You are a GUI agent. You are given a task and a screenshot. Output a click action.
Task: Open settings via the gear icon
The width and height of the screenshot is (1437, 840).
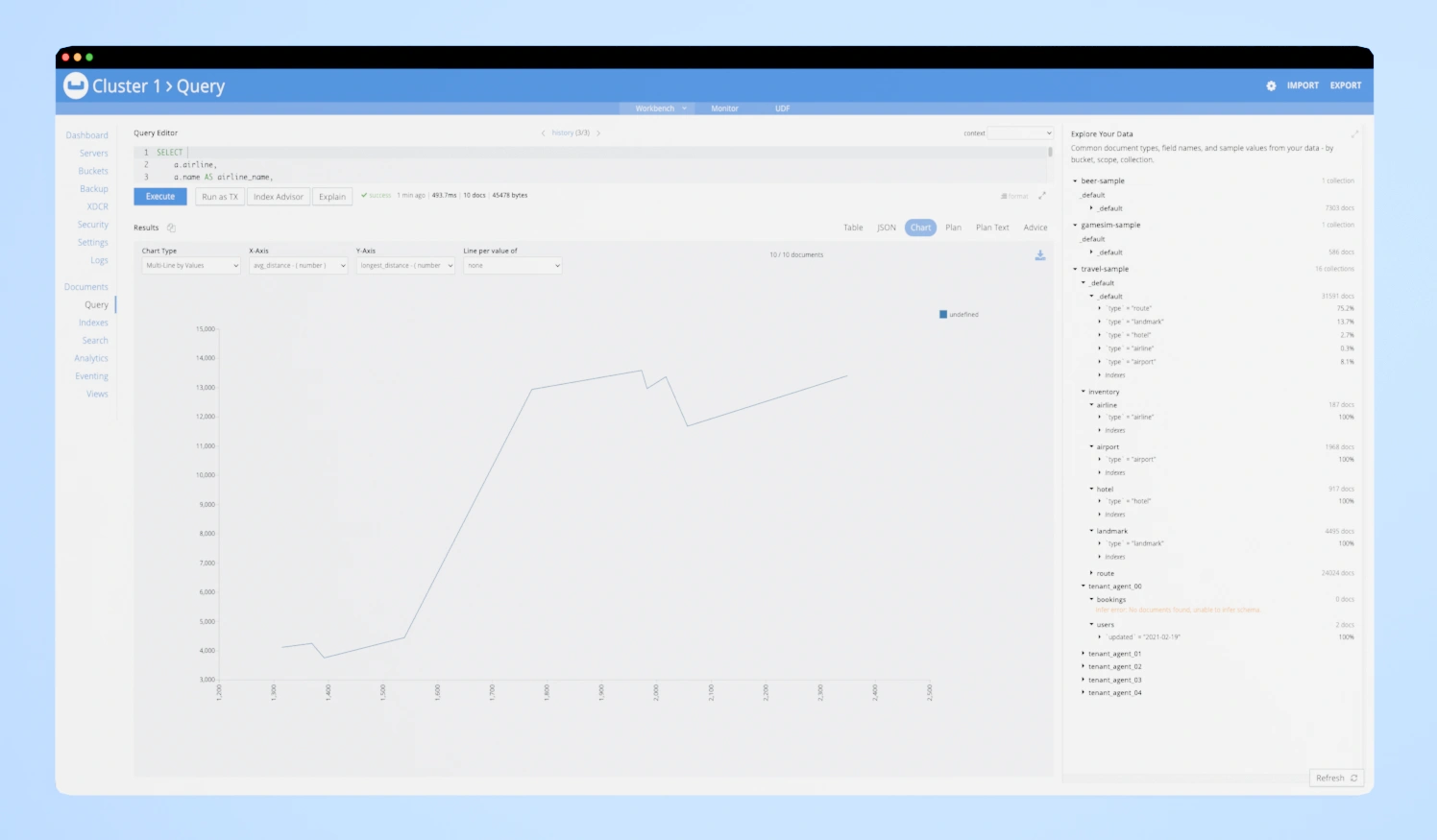1271,86
